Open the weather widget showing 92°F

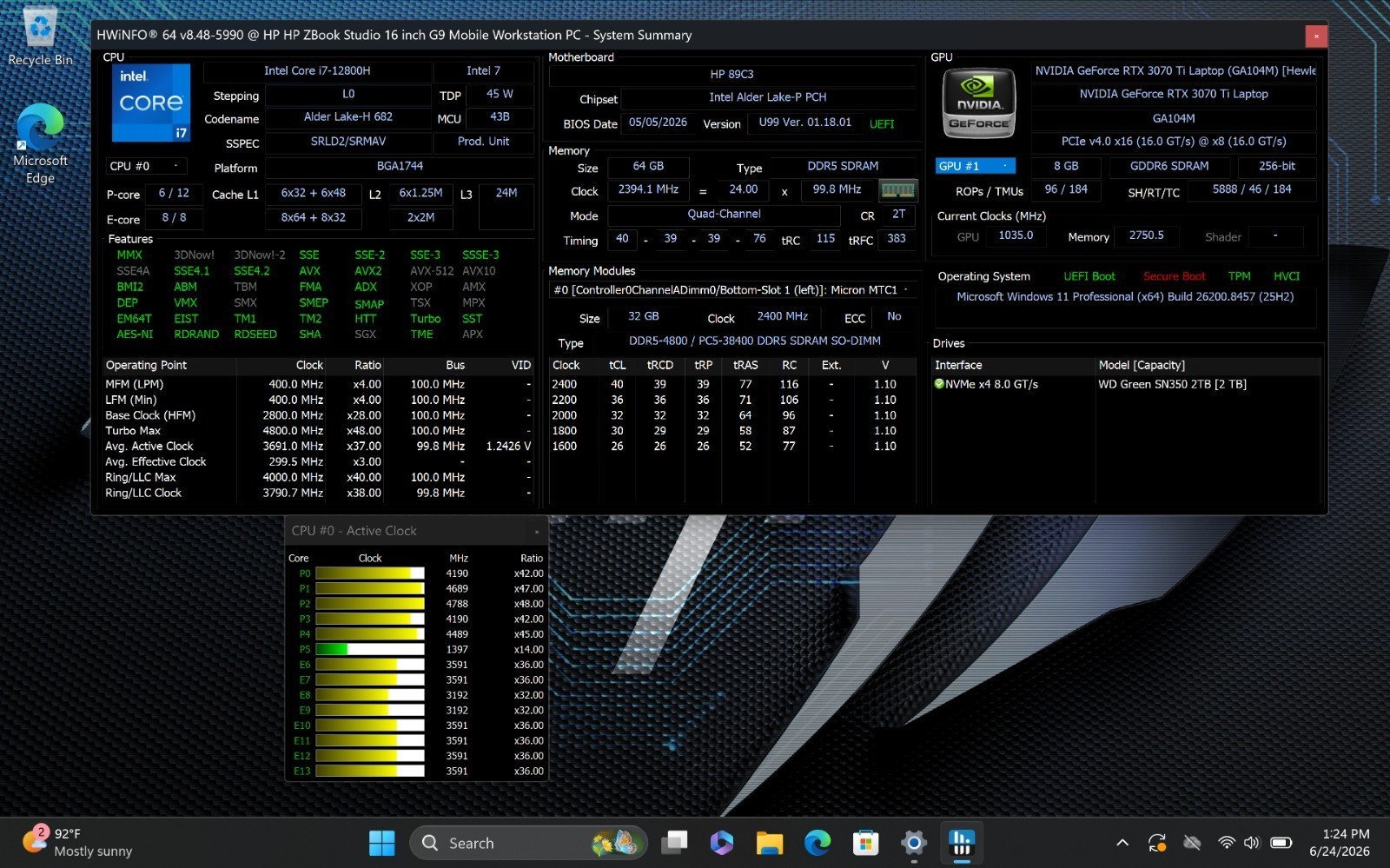78,842
